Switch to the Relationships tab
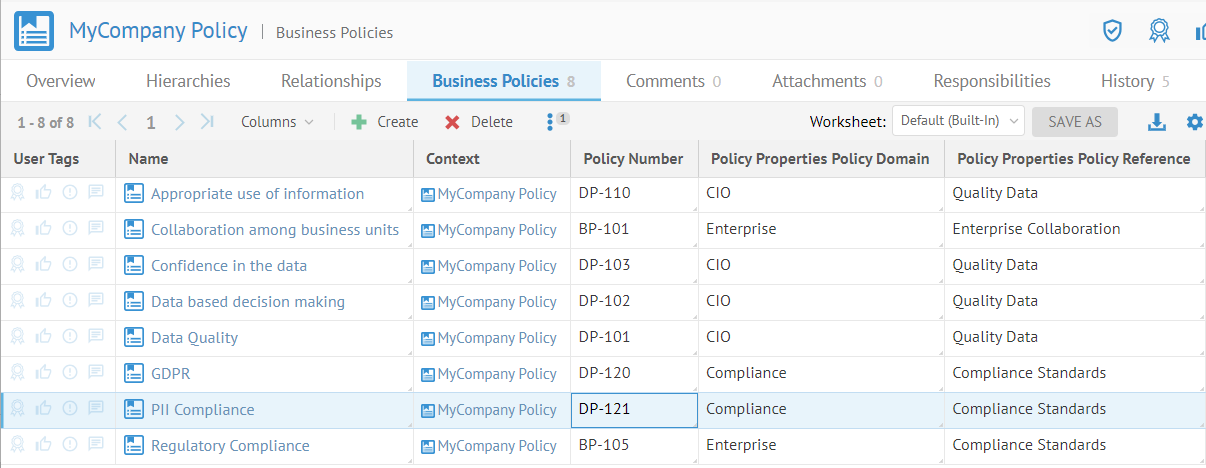 (331, 81)
